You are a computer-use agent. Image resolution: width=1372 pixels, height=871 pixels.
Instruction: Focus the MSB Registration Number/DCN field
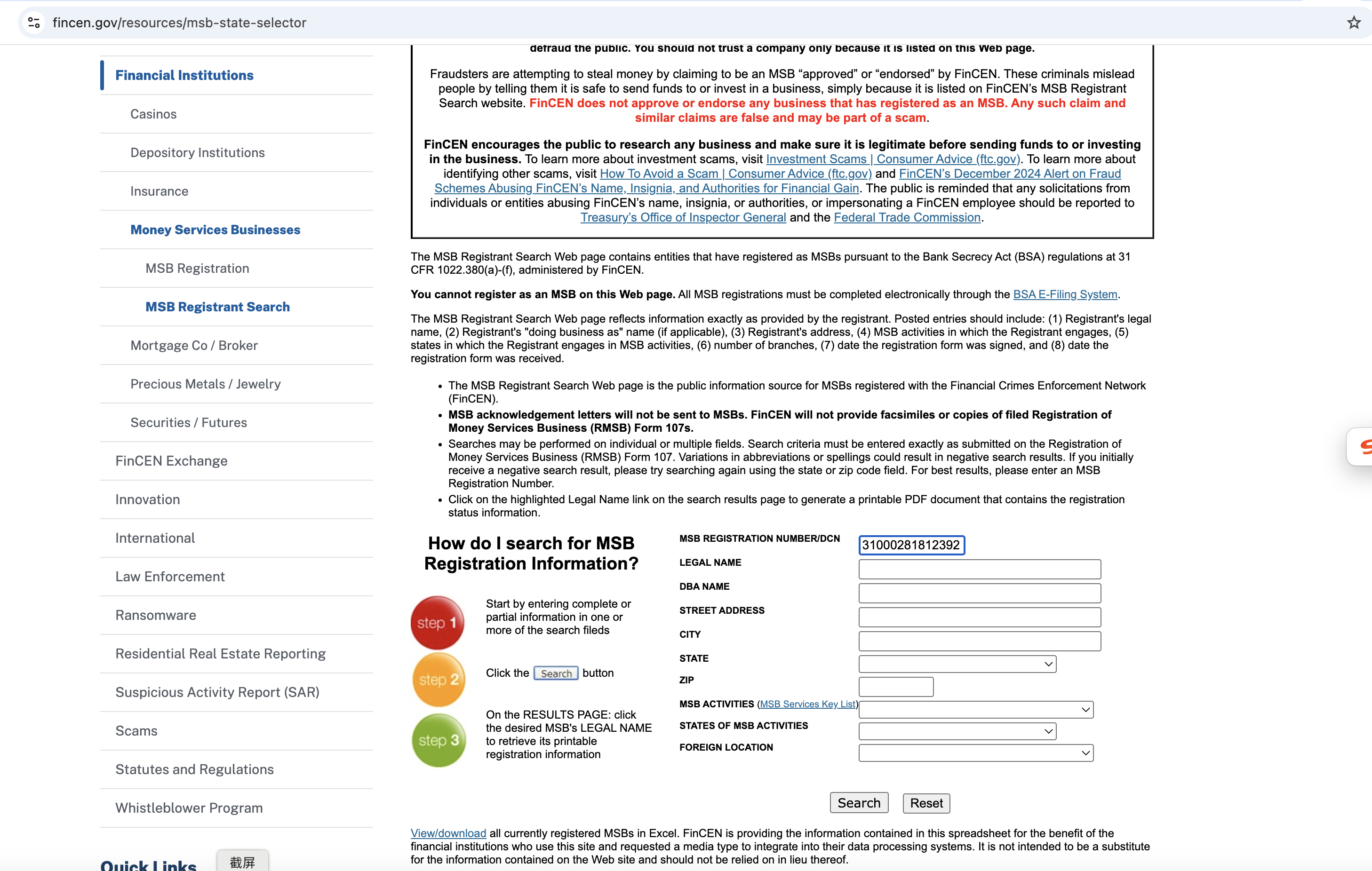(912, 545)
